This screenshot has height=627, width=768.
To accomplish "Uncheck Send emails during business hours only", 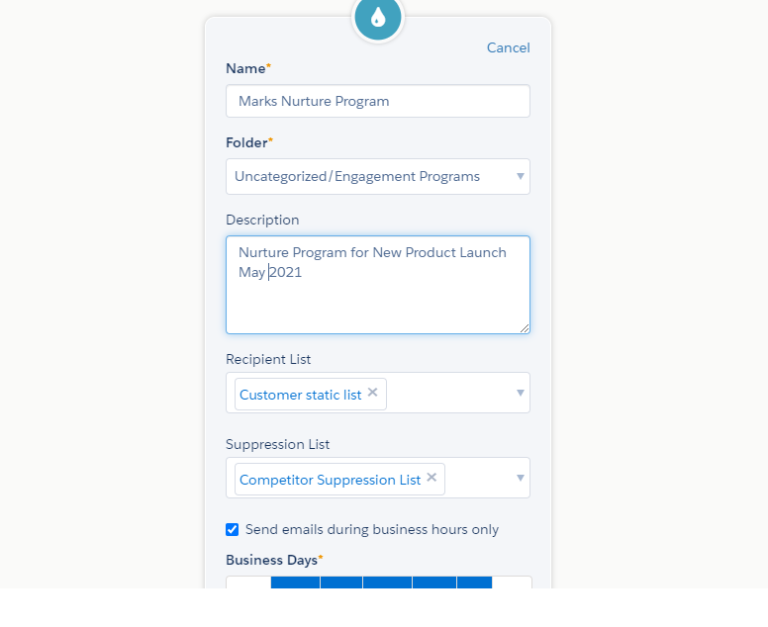I will (x=232, y=530).
